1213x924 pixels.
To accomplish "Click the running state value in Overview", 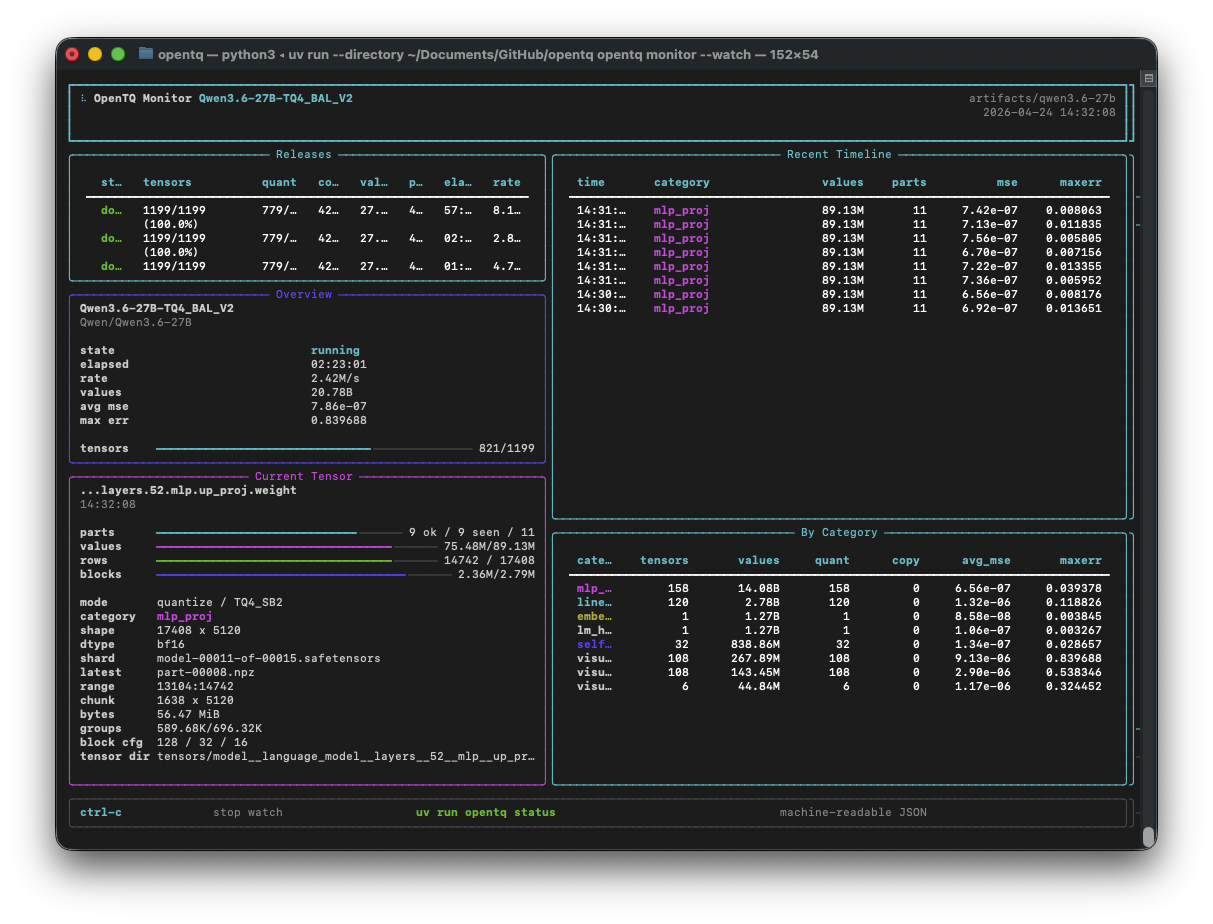I will (x=335, y=351).
